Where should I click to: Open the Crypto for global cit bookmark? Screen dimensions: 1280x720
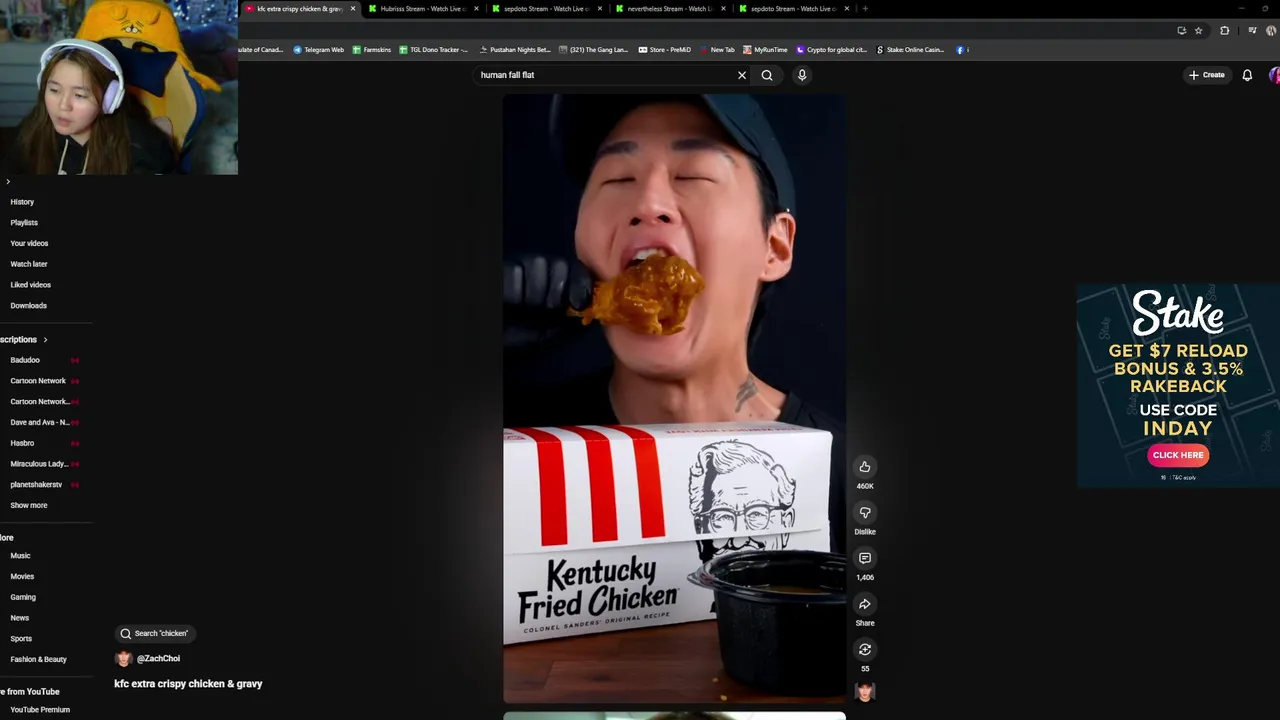click(831, 50)
